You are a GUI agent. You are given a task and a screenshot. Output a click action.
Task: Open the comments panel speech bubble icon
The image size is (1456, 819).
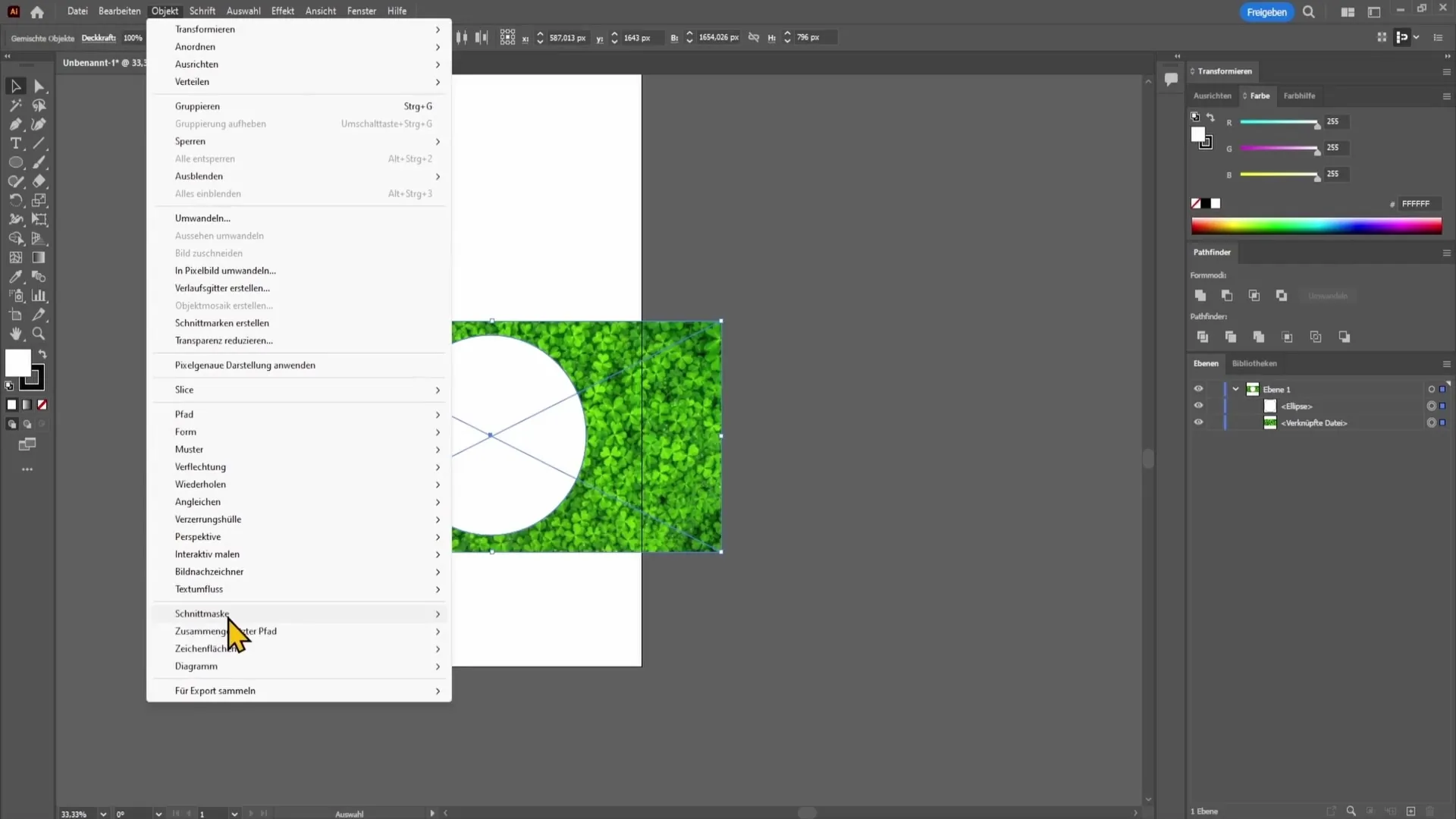point(1171,79)
